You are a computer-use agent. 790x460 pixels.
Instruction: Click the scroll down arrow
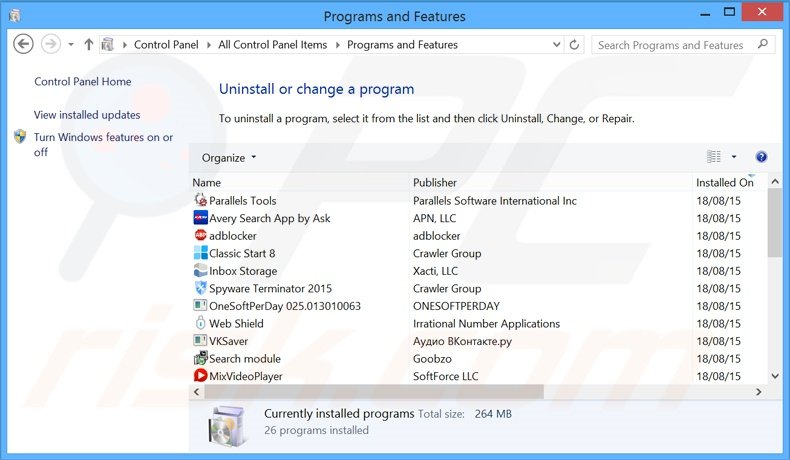(x=775, y=376)
